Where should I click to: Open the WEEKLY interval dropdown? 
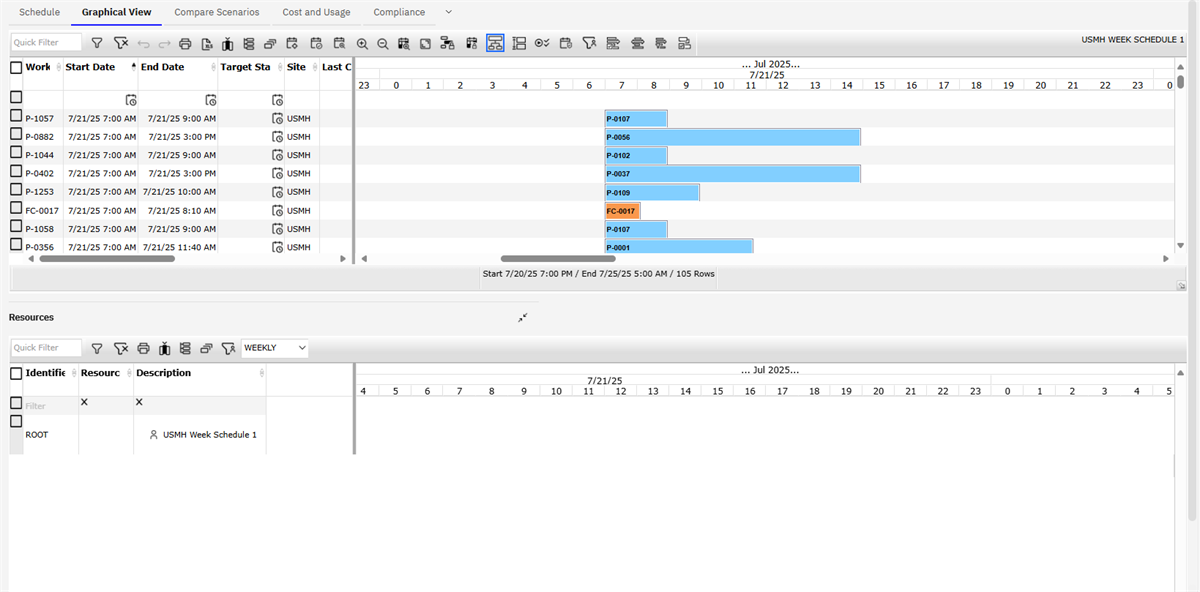pyautogui.click(x=274, y=348)
